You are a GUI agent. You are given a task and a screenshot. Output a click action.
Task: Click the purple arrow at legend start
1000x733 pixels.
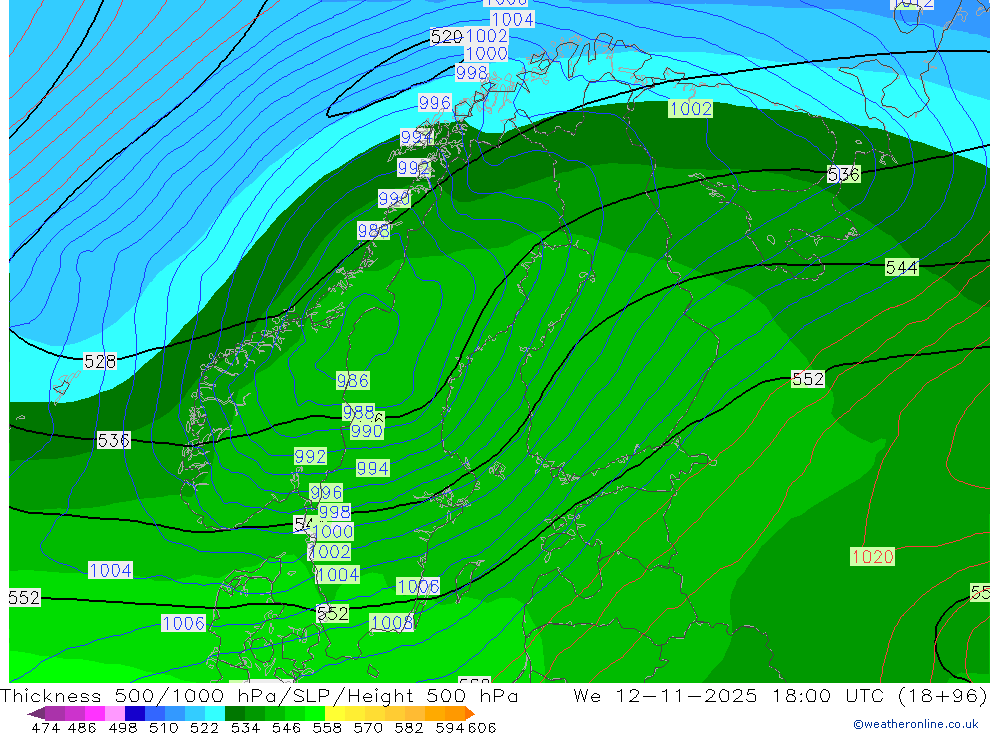point(36,713)
